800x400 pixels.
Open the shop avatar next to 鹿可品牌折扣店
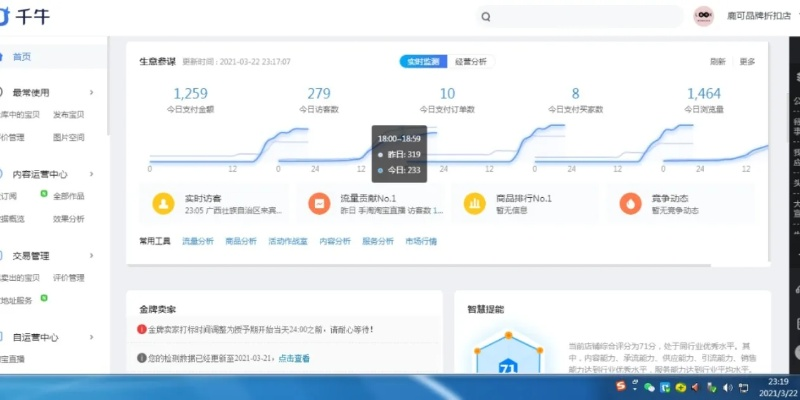point(702,16)
